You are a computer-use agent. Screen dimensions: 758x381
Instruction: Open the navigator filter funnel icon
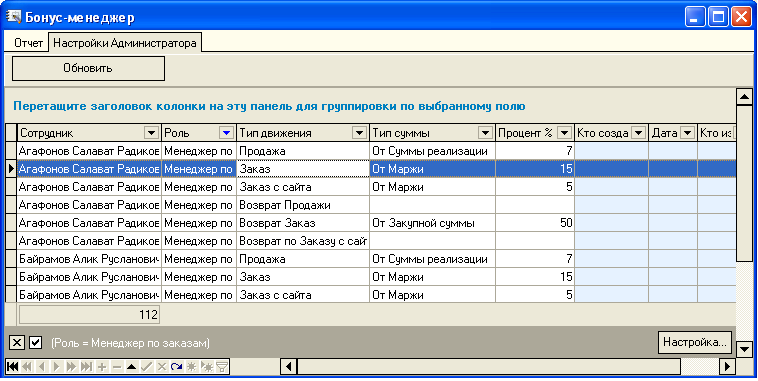tap(221, 366)
